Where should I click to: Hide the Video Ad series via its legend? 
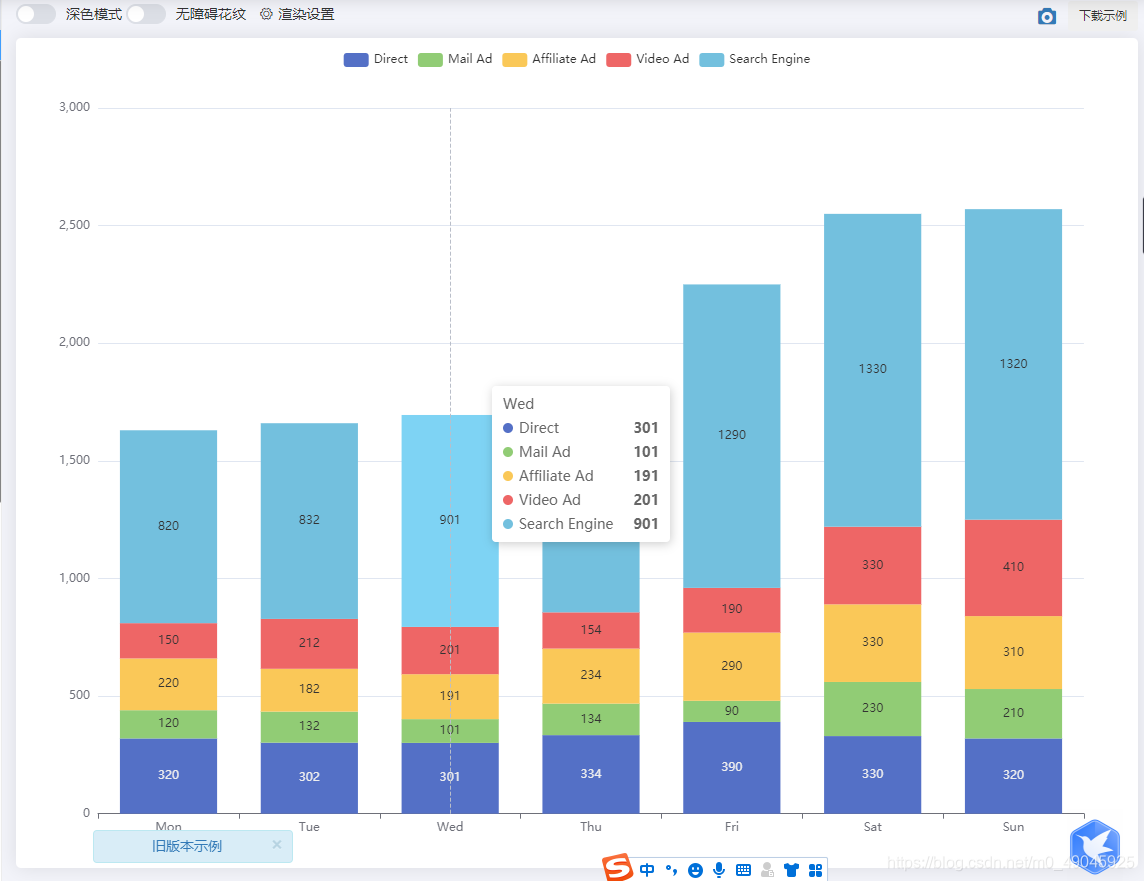click(647, 59)
